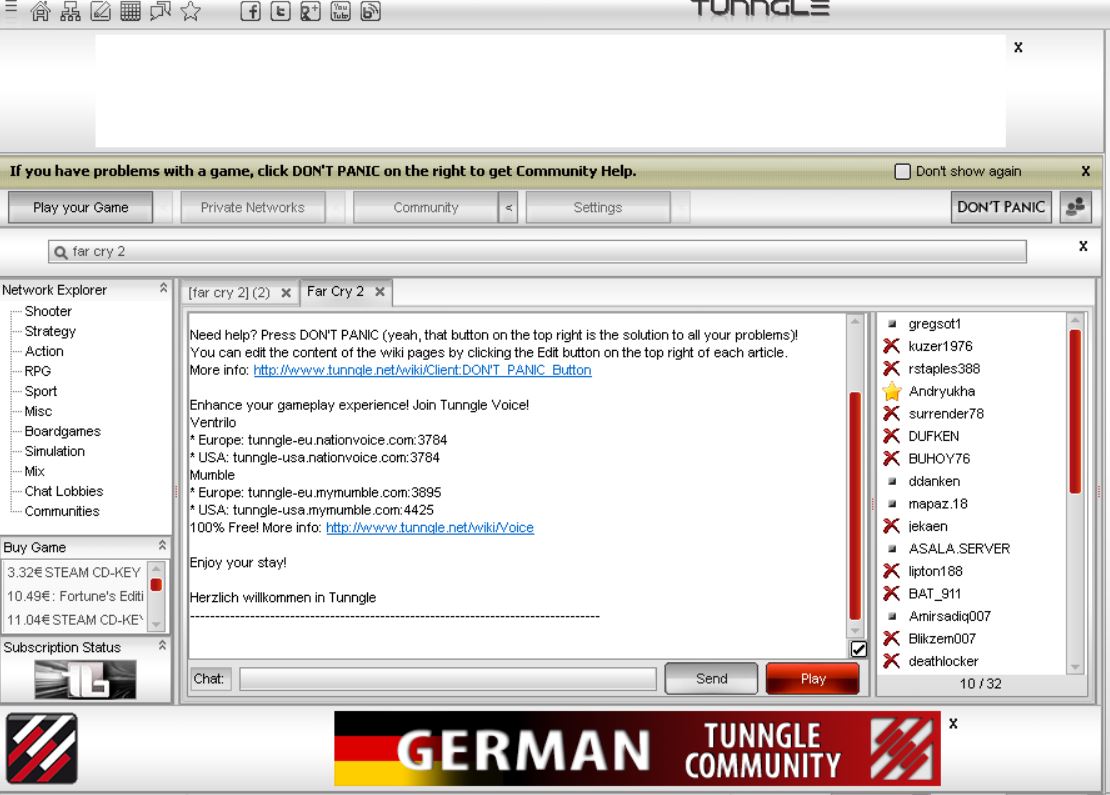Click the Buy Game list scrollbar thumb

coord(156,585)
